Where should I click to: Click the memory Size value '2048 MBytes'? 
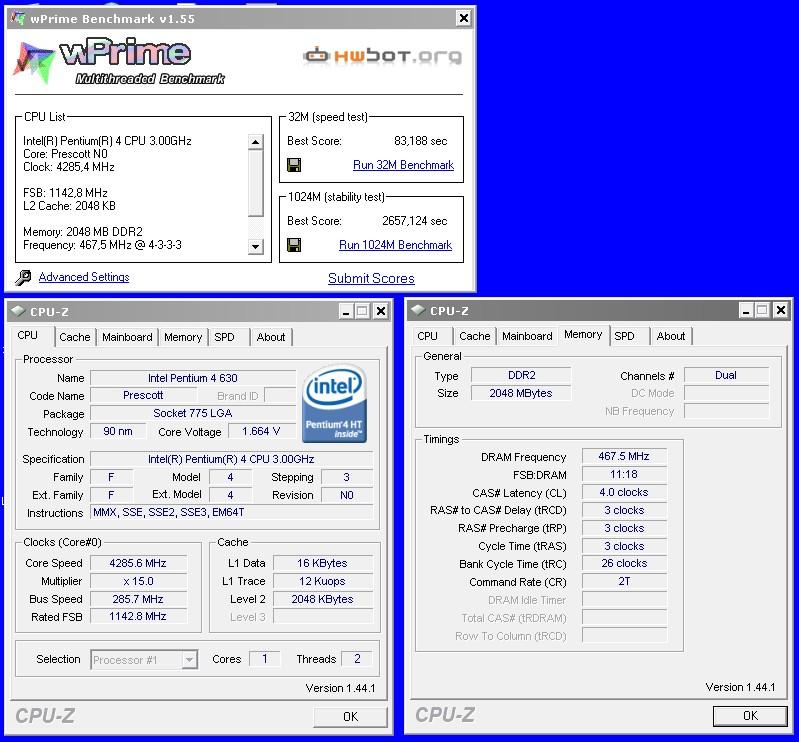tap(521, 393)
